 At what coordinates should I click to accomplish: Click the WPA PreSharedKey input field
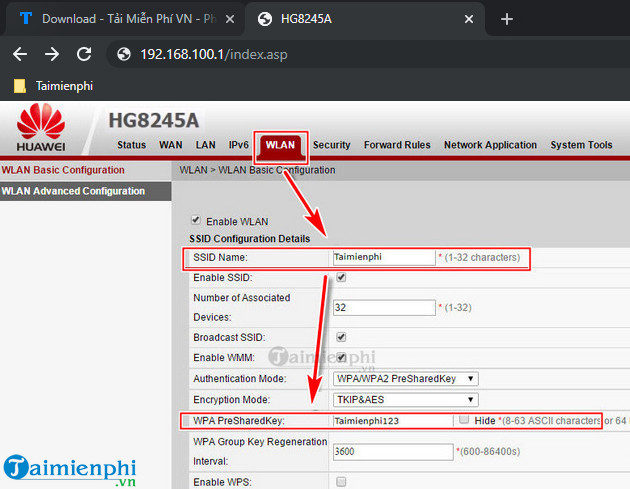click(393, 421)
